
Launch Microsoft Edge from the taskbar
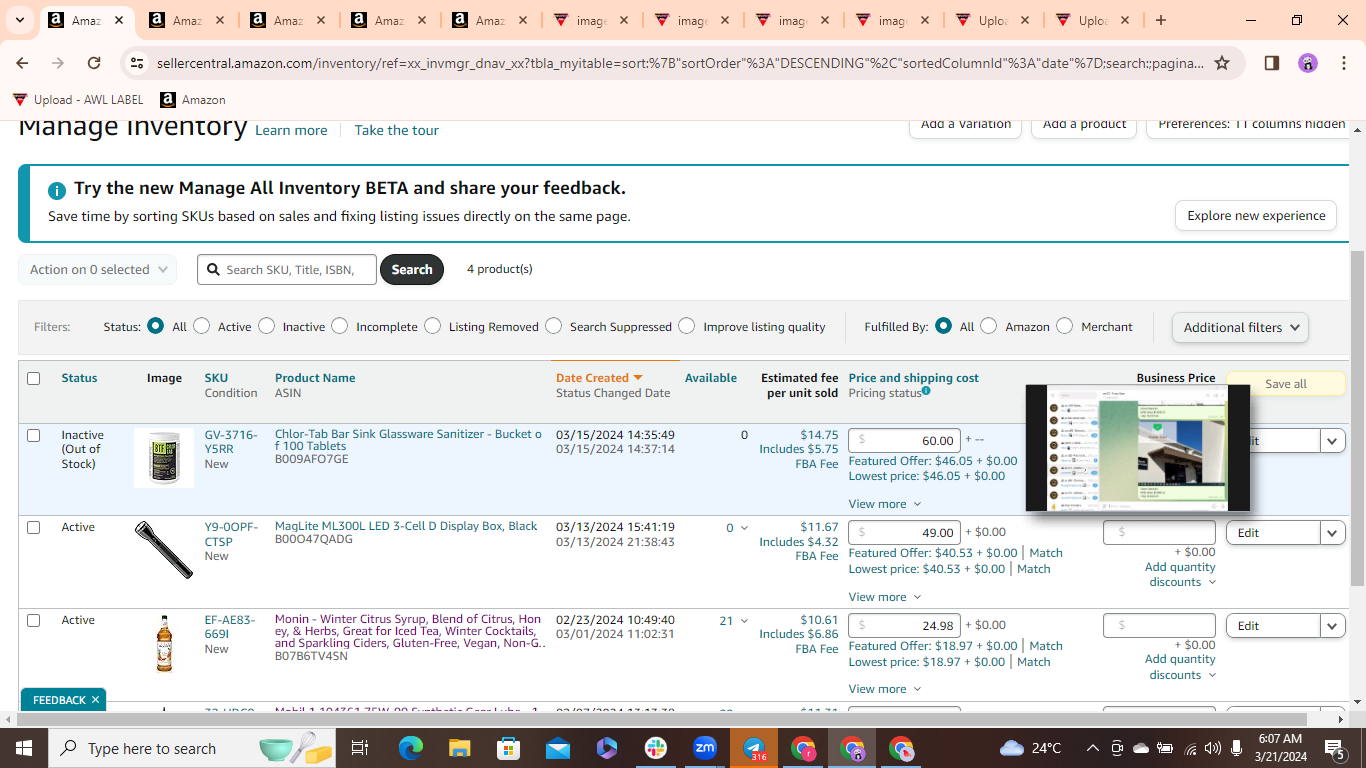411,748
